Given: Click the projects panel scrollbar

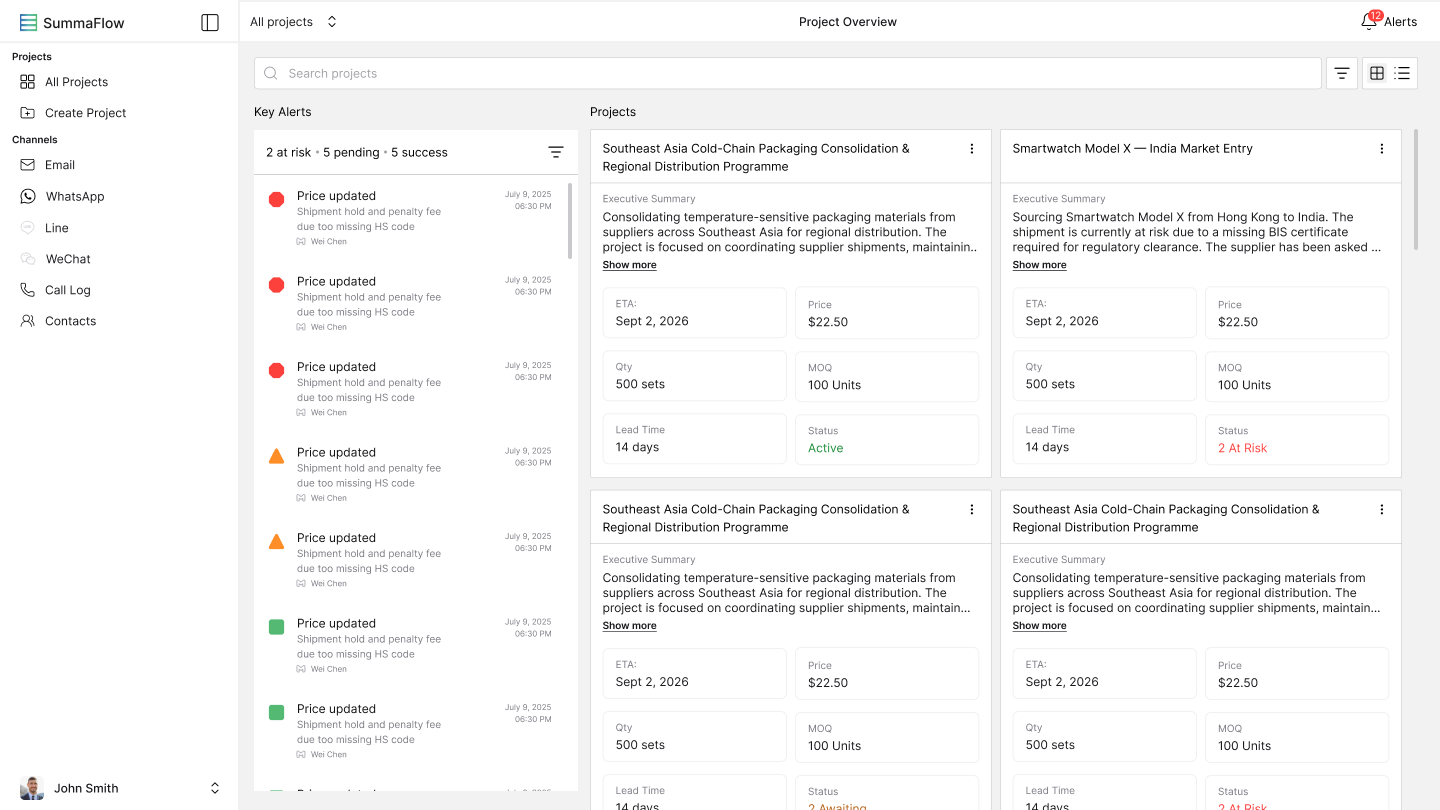Looking at the screenshot, I should (x=1415, y=189).
